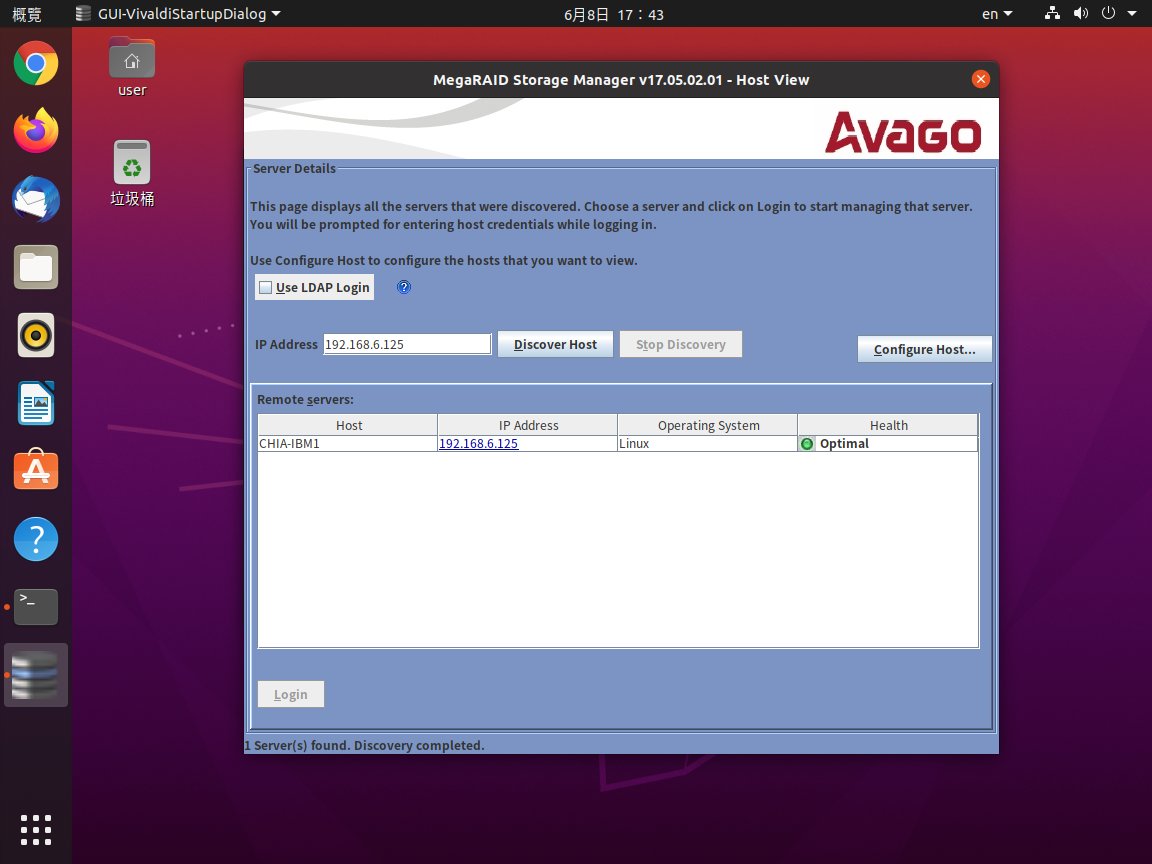The width and height of the screenshot is (1152, 864).
Task: Open the clock and calendar menu
Action: (613, 14)
